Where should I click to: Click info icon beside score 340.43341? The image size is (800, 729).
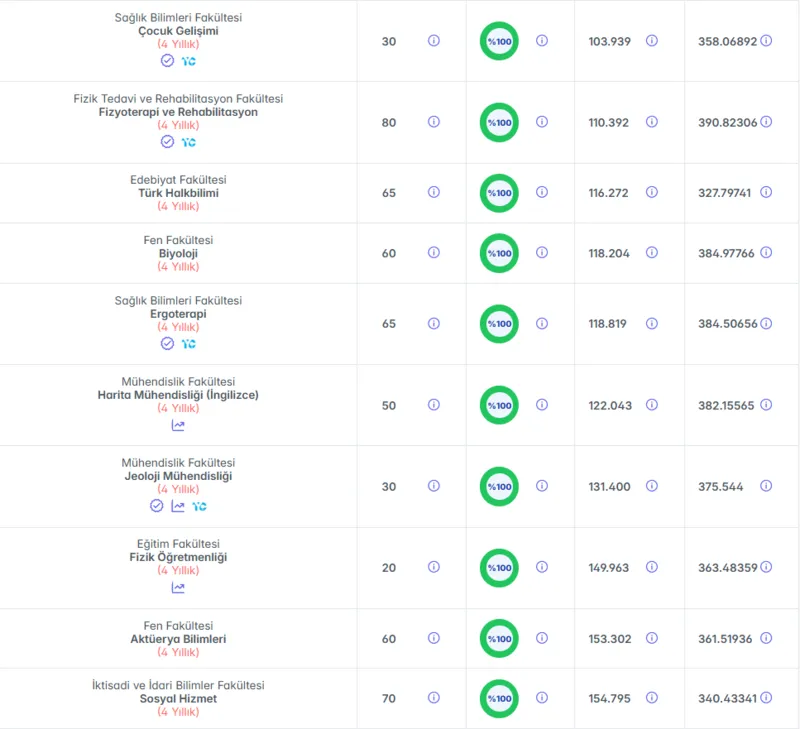(766, 697)
